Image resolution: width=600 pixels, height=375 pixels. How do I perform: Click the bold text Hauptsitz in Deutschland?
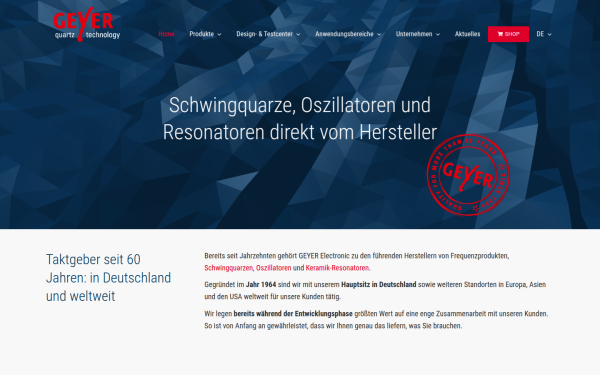tap(378, 285)
